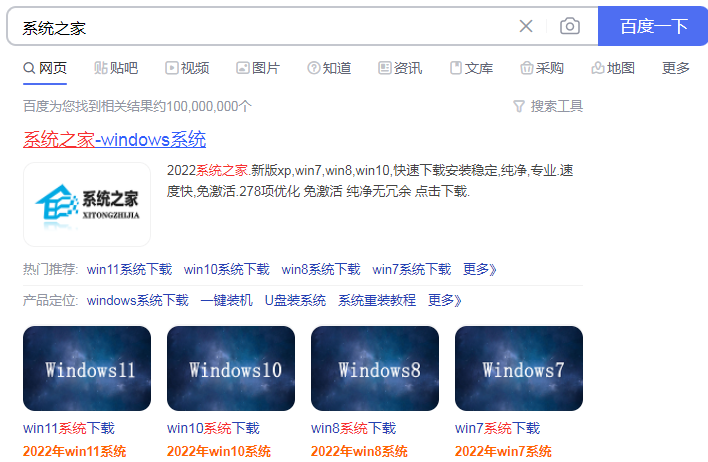Select the orange 2022年win8系统 text
708x462 pixels.
click(x=359, y=451)
